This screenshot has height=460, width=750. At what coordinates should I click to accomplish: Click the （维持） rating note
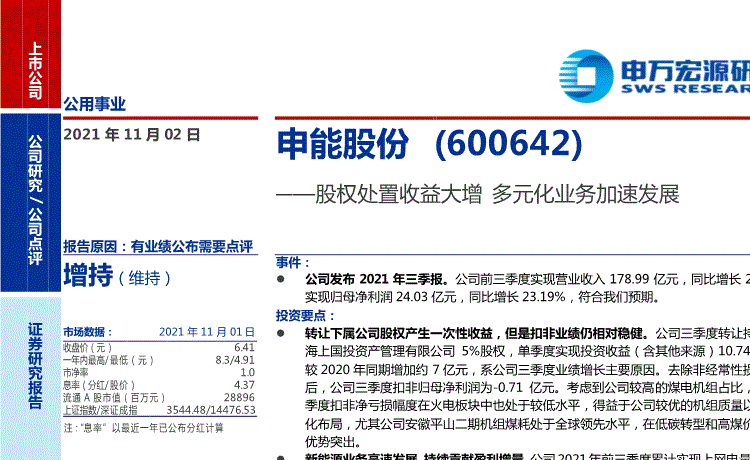click(144, 278)
